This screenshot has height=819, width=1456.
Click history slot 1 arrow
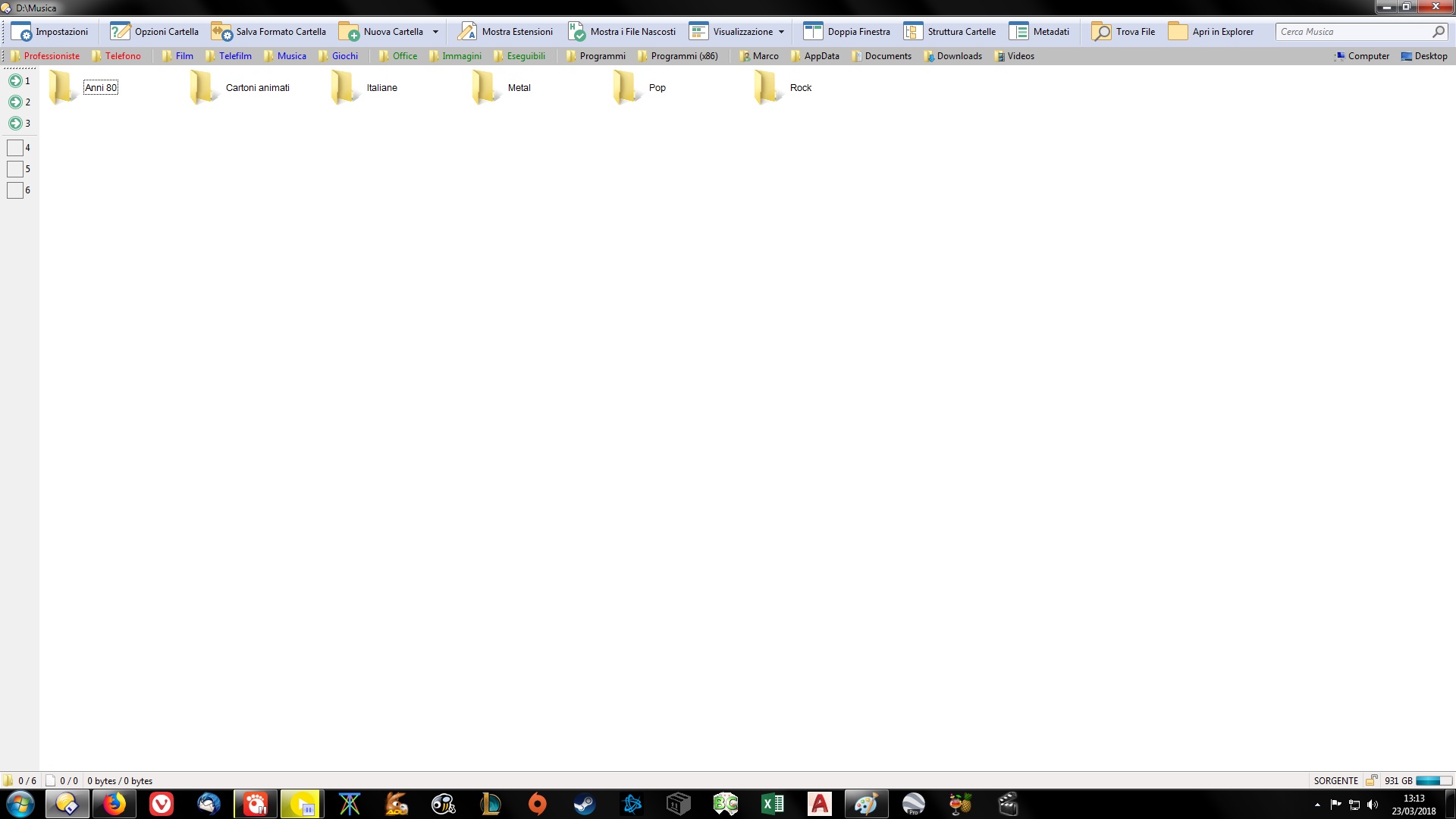click(15, 80)
